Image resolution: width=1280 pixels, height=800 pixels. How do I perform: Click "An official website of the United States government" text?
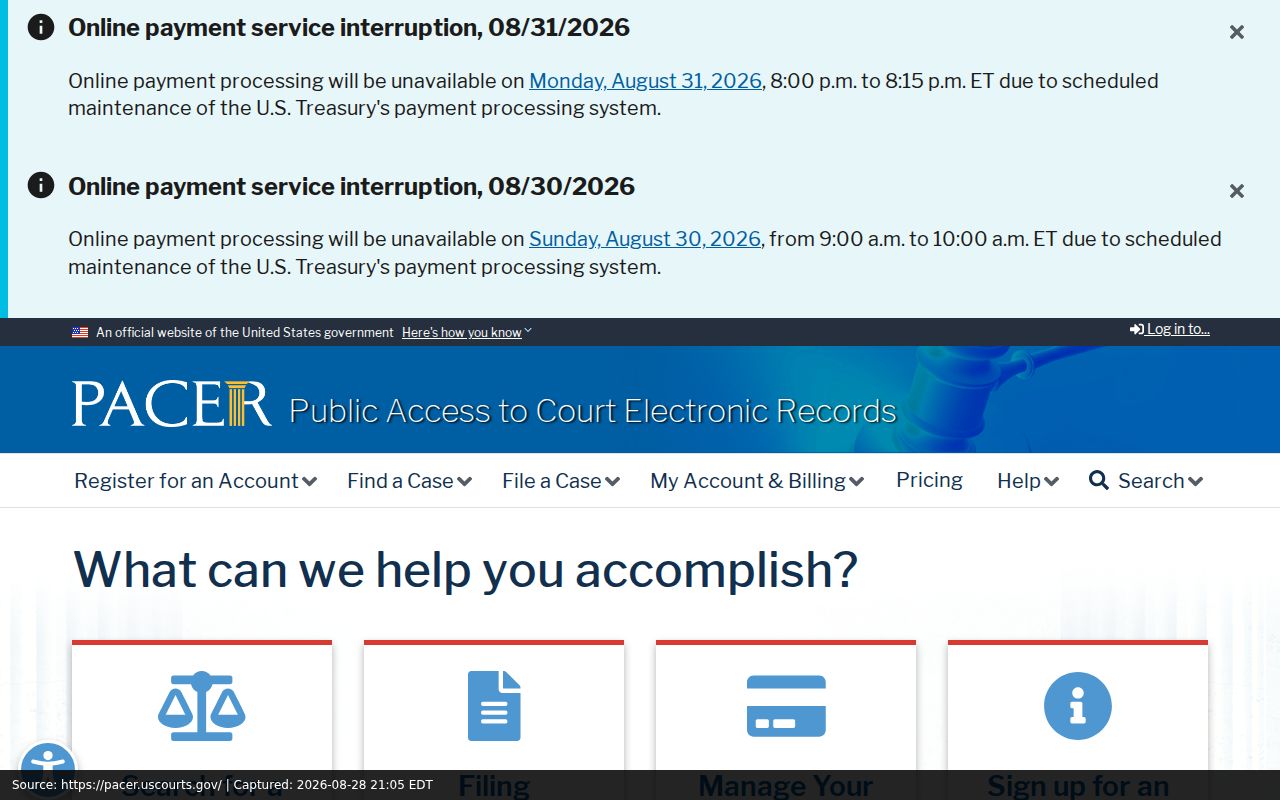point(245,332)
